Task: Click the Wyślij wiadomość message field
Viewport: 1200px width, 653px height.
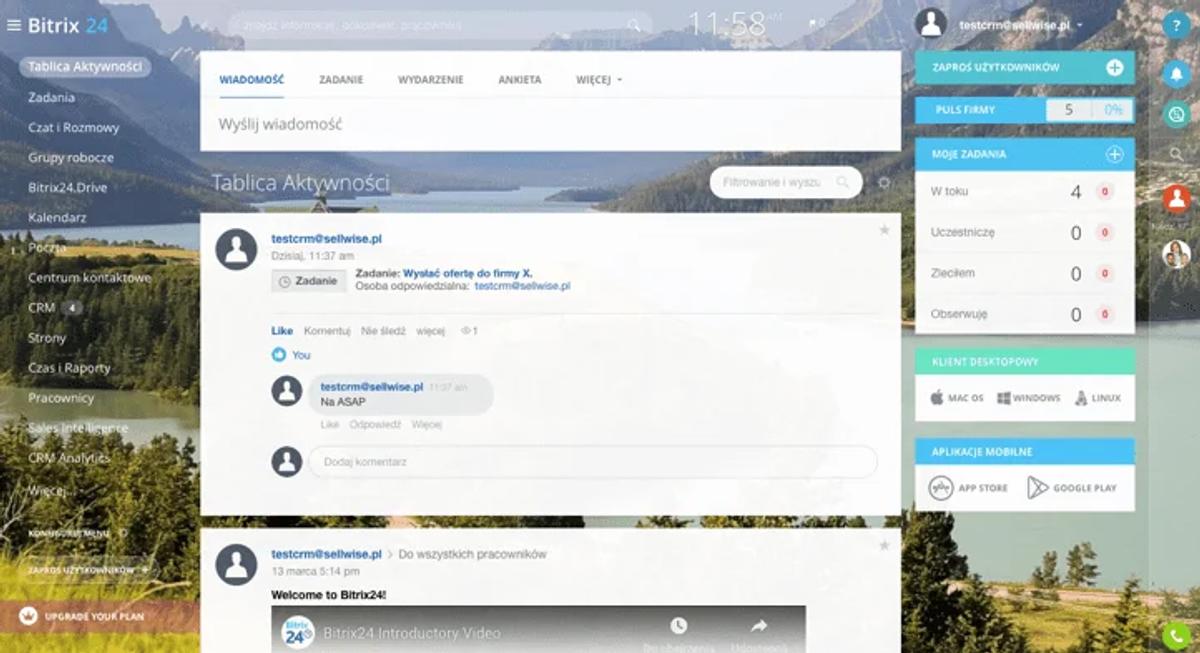Action: pyautogui.click(x=550, y=124)
